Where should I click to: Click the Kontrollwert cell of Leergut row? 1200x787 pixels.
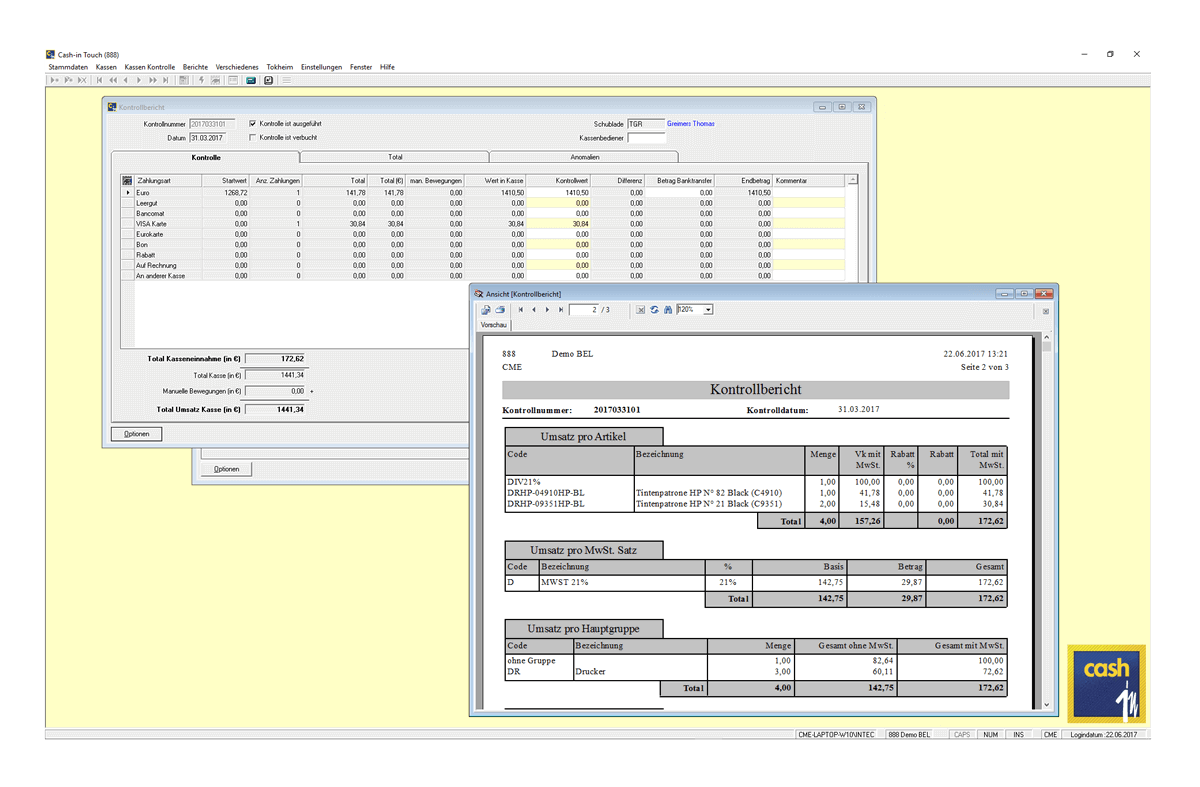tap(559, 203)
